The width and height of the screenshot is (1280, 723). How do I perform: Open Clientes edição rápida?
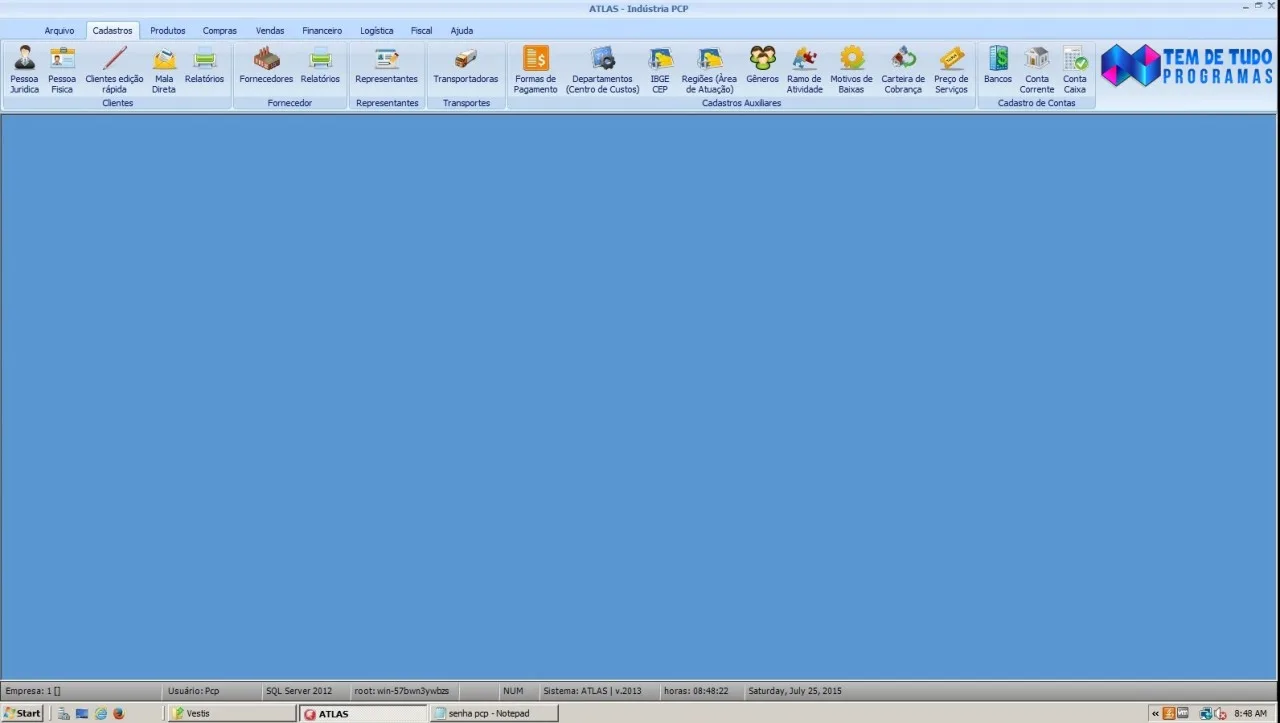(114, 69)
